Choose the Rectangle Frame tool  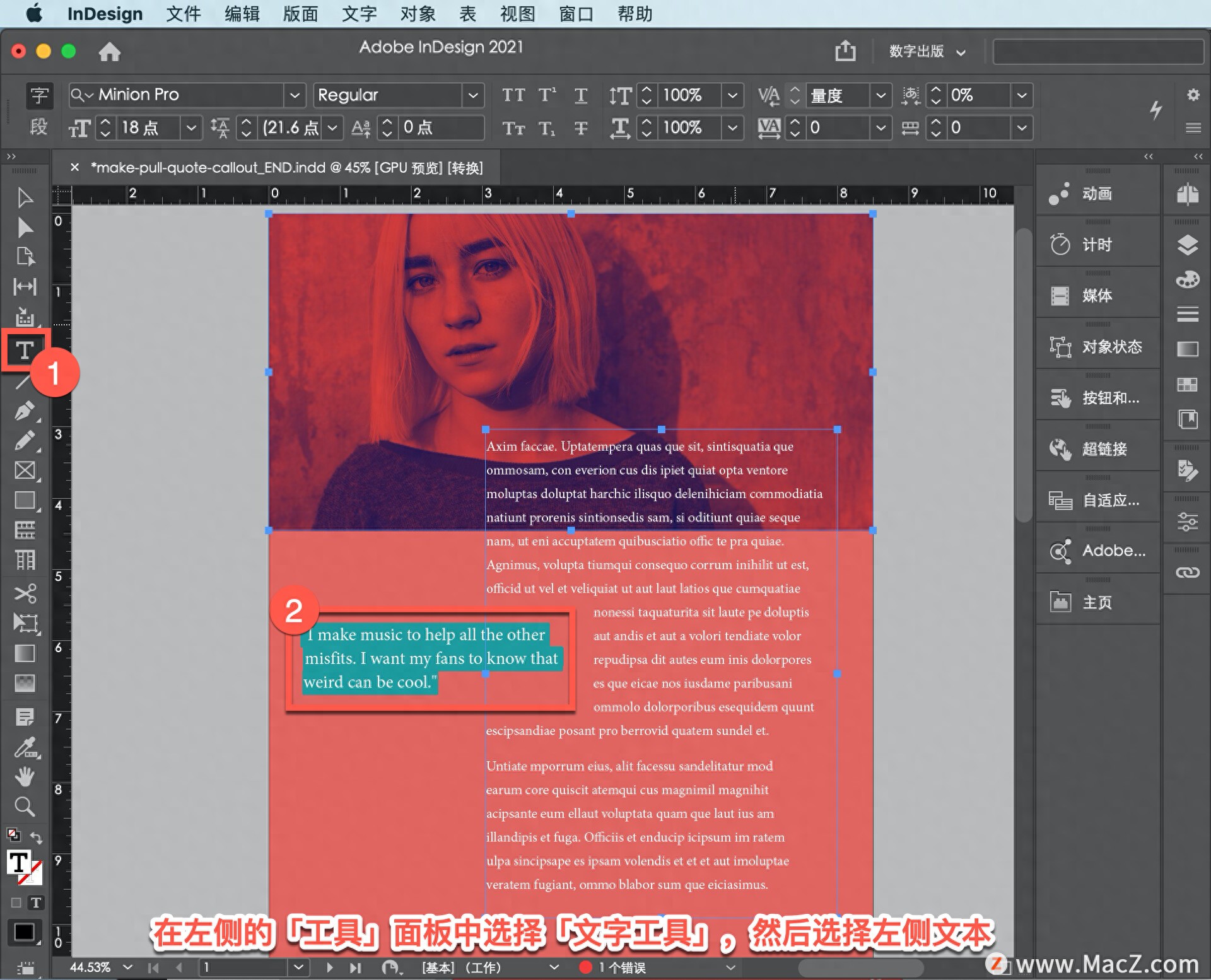[x=25, y=470]
